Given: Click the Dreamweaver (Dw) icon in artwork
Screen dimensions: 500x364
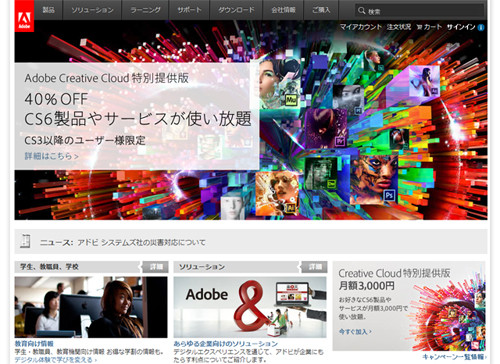Looking at the screenshot, I should 332,184.
